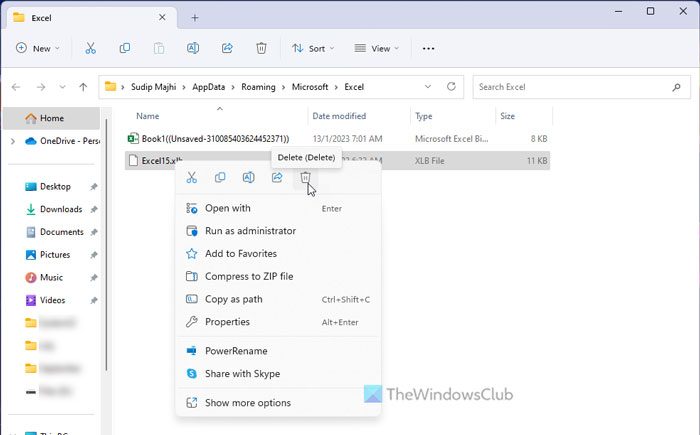Screen dimensions: 700x435
Task: Choose Add to Favorites
Action: (278, 254)
